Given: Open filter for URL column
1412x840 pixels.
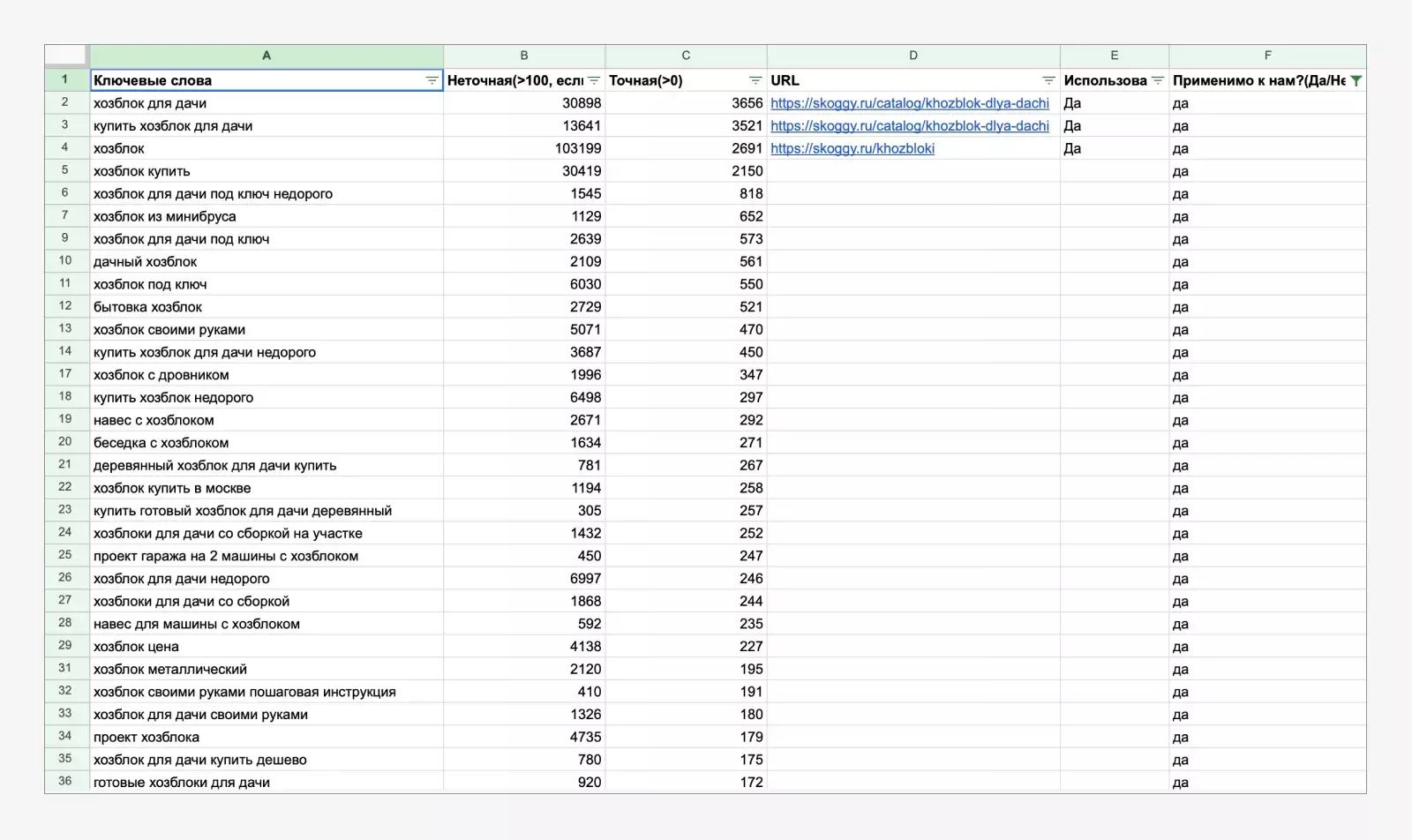Looking at the screenshot, I should tap(1048, 80).
